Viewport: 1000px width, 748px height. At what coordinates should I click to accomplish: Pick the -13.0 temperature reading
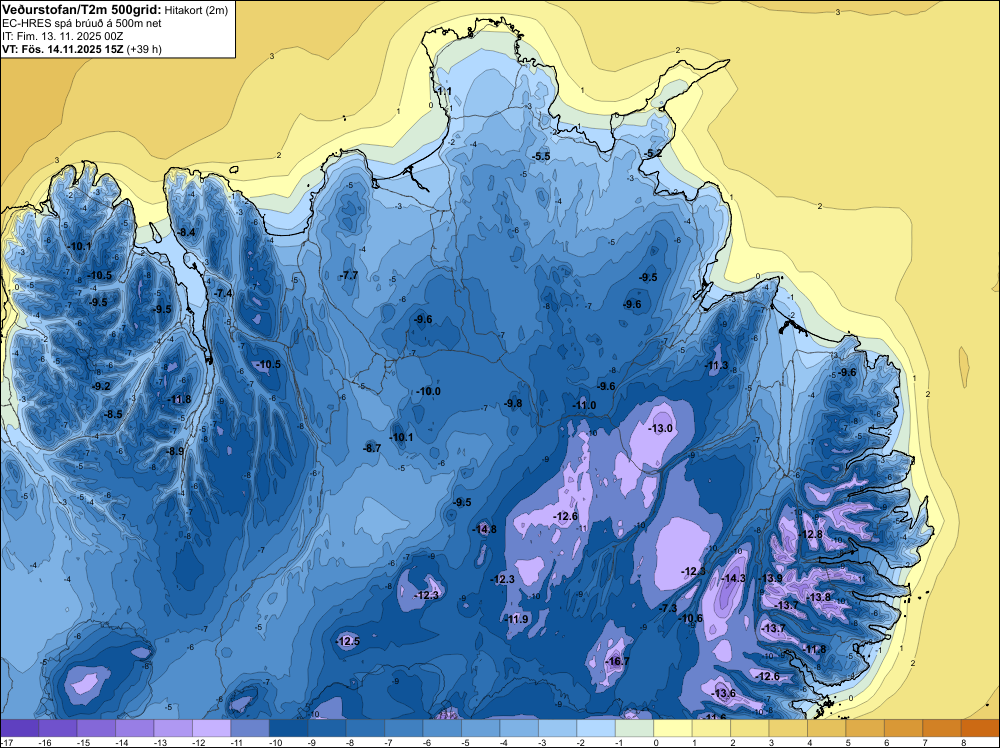[x=660, y=429]
